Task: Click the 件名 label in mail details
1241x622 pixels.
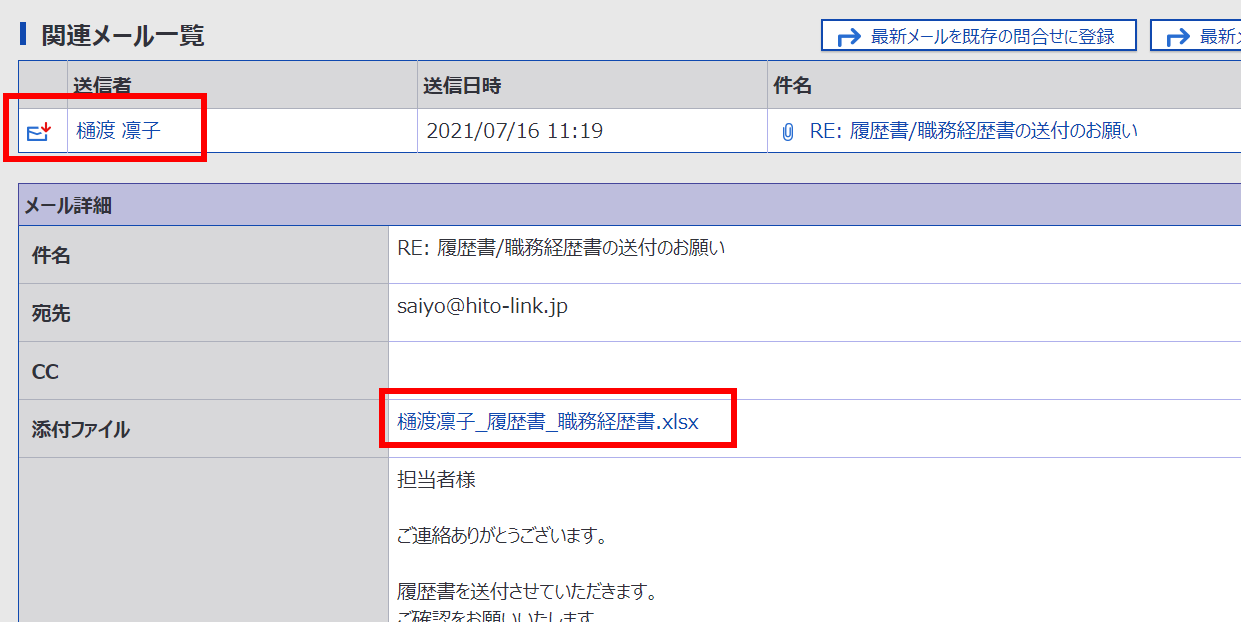Action: point(51,256)
